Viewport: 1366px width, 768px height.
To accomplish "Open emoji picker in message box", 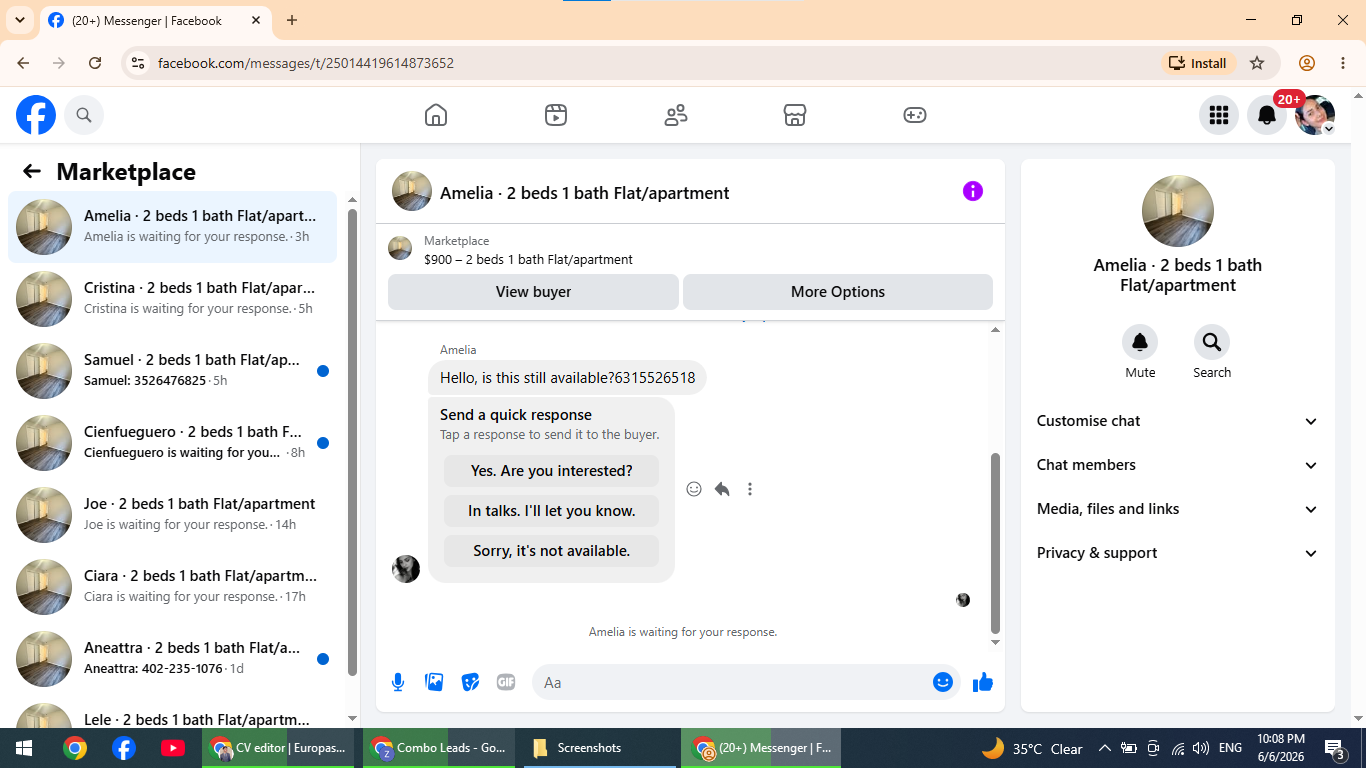I will [943, 682].
